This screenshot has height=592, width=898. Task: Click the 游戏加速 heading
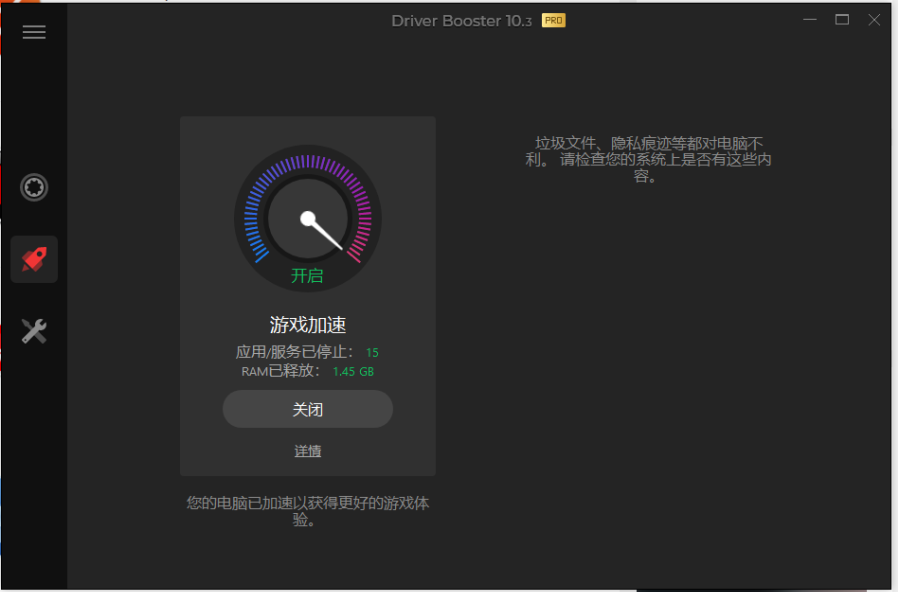click(x=308, y=325)
